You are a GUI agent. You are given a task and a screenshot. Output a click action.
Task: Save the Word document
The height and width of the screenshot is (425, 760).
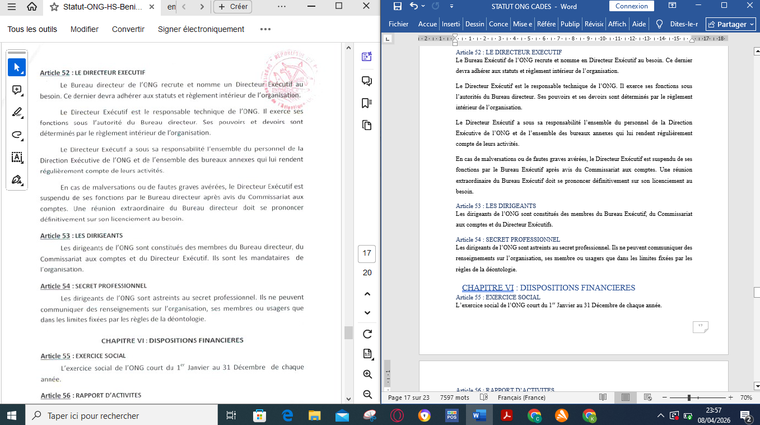397,6
